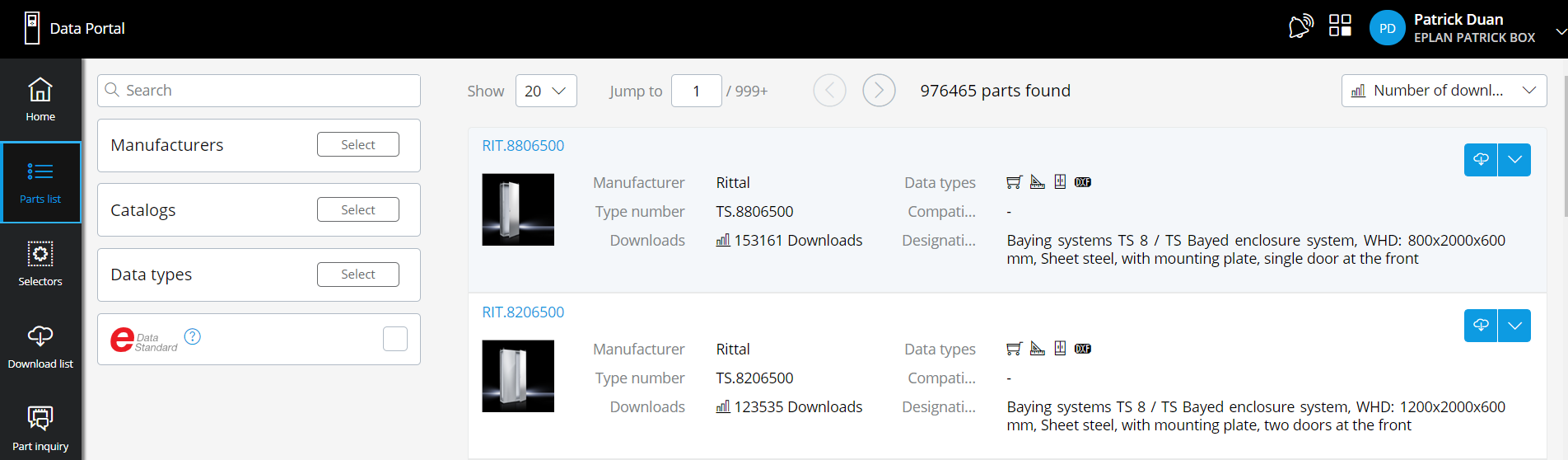Click the PD user avatar
Image resolution: width=1568 pixels, height=460 pixels.
(x=1387, y=28)
